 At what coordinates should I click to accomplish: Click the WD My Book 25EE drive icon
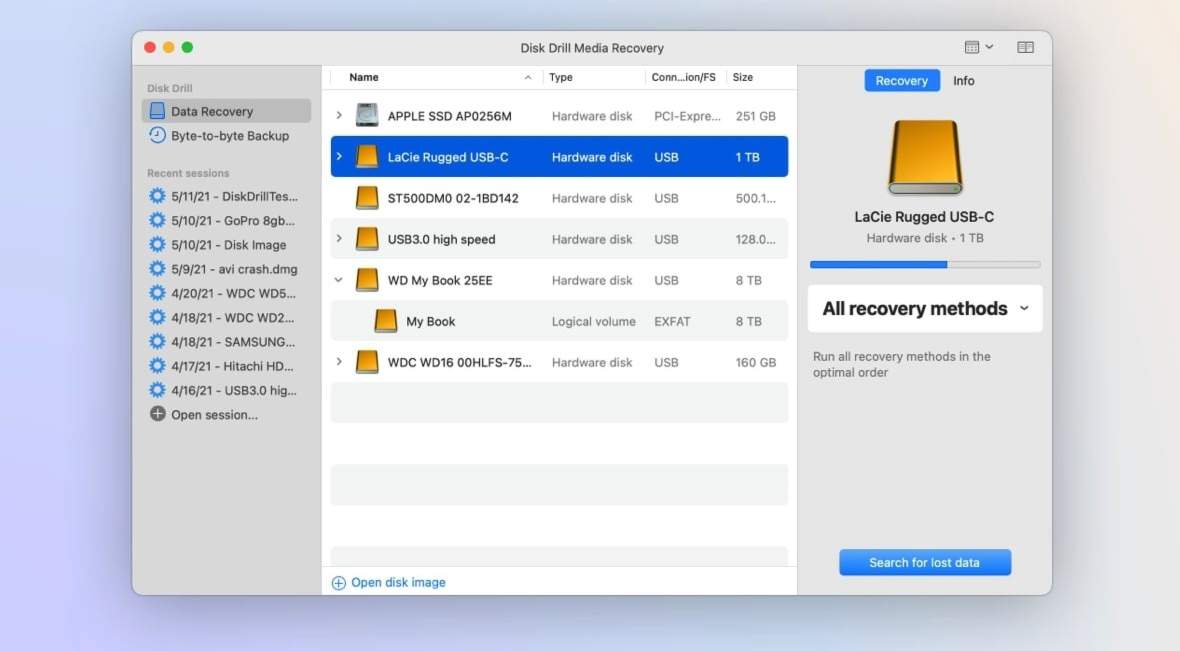(367, 280)
